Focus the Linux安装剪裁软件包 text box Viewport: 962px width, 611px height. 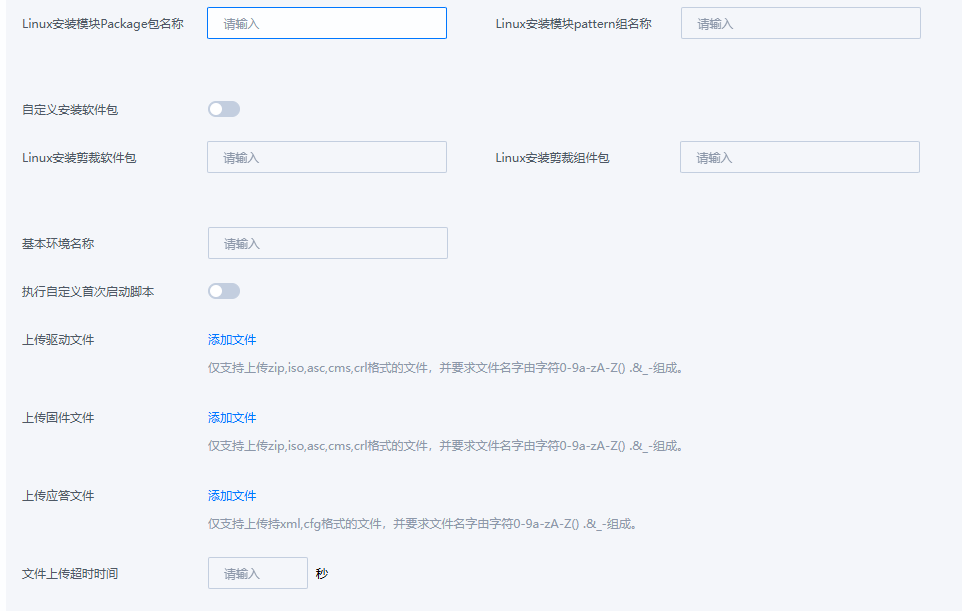(326, 157)
